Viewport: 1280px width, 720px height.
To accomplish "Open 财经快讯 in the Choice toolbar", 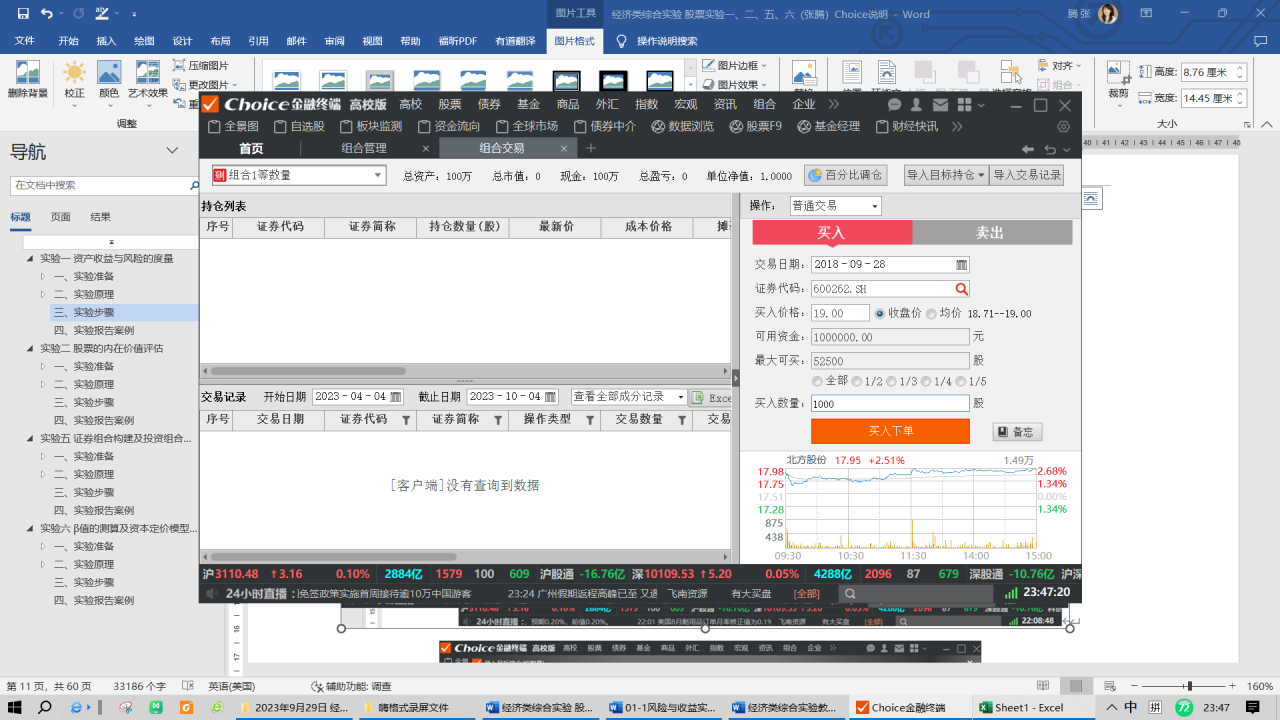I will pos(906,127).
